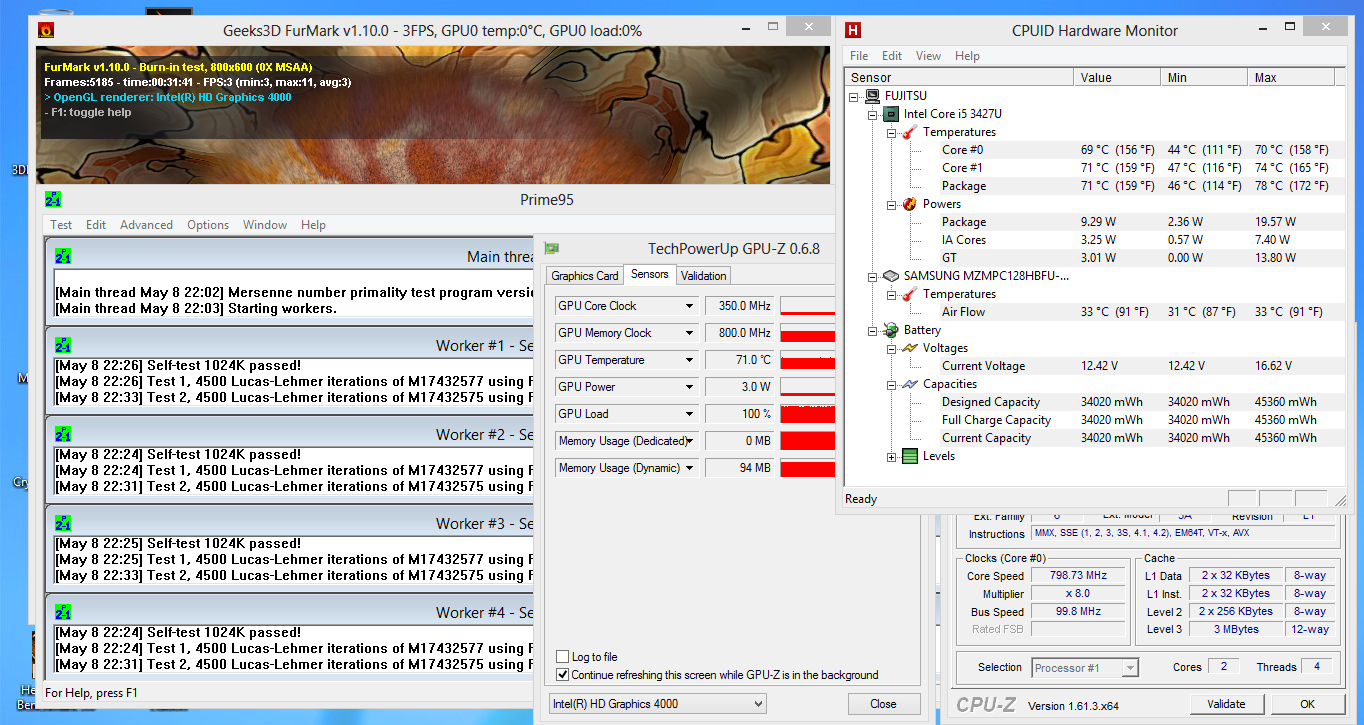The height and width of the screenshot is (725, 1364).
Task: Open the Intel HD Graphics 4000 device dropdown
Action: click(757, 704)
